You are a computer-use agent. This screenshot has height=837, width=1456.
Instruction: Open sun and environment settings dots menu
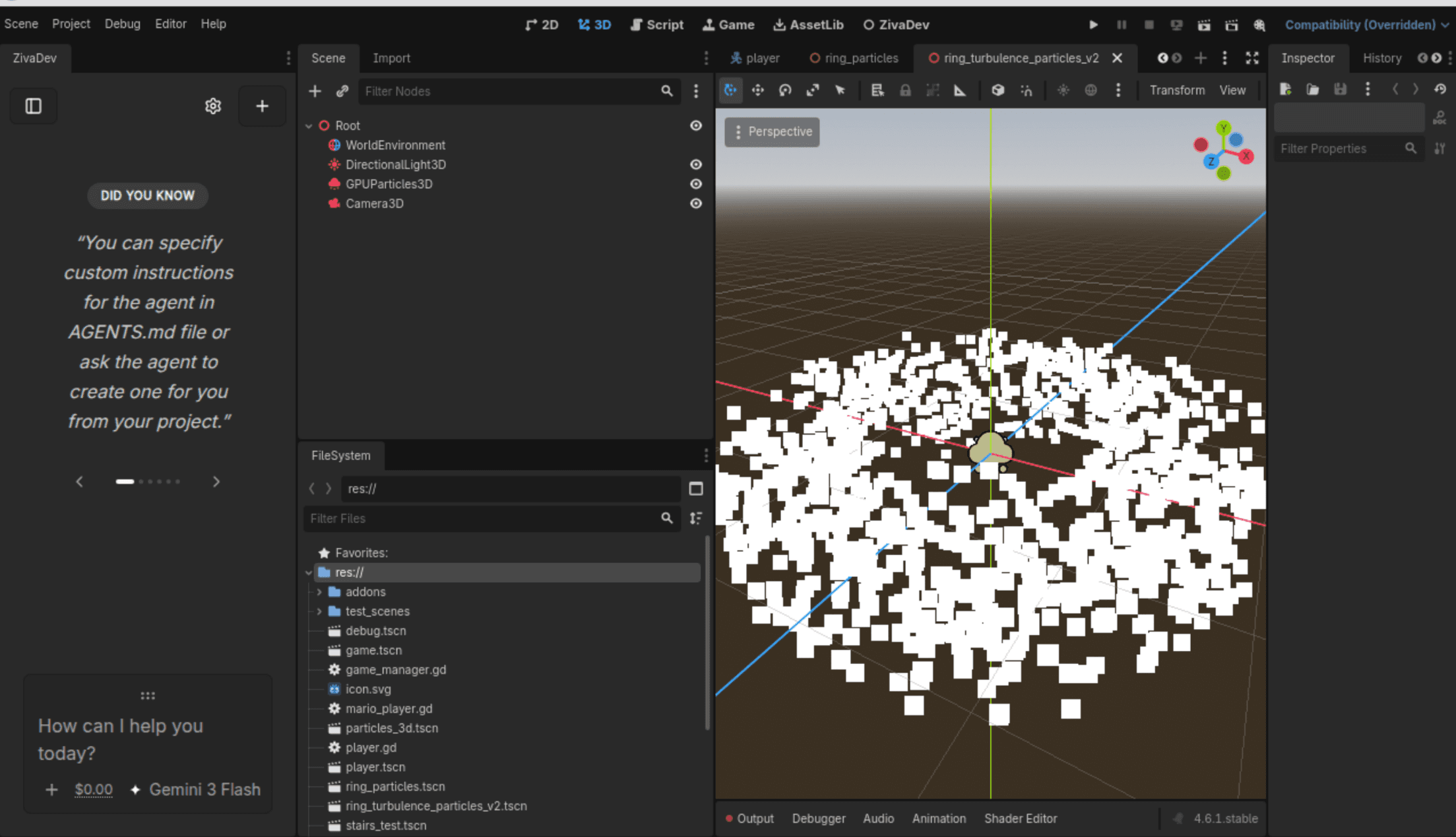(1118, 90)
